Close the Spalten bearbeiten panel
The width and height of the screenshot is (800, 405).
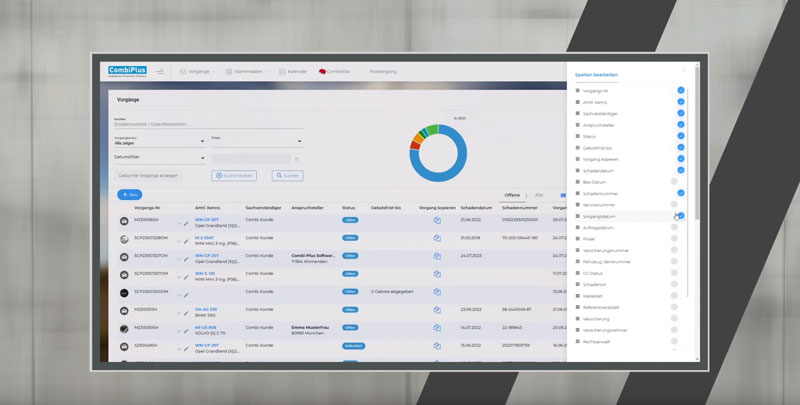[684, 70]
